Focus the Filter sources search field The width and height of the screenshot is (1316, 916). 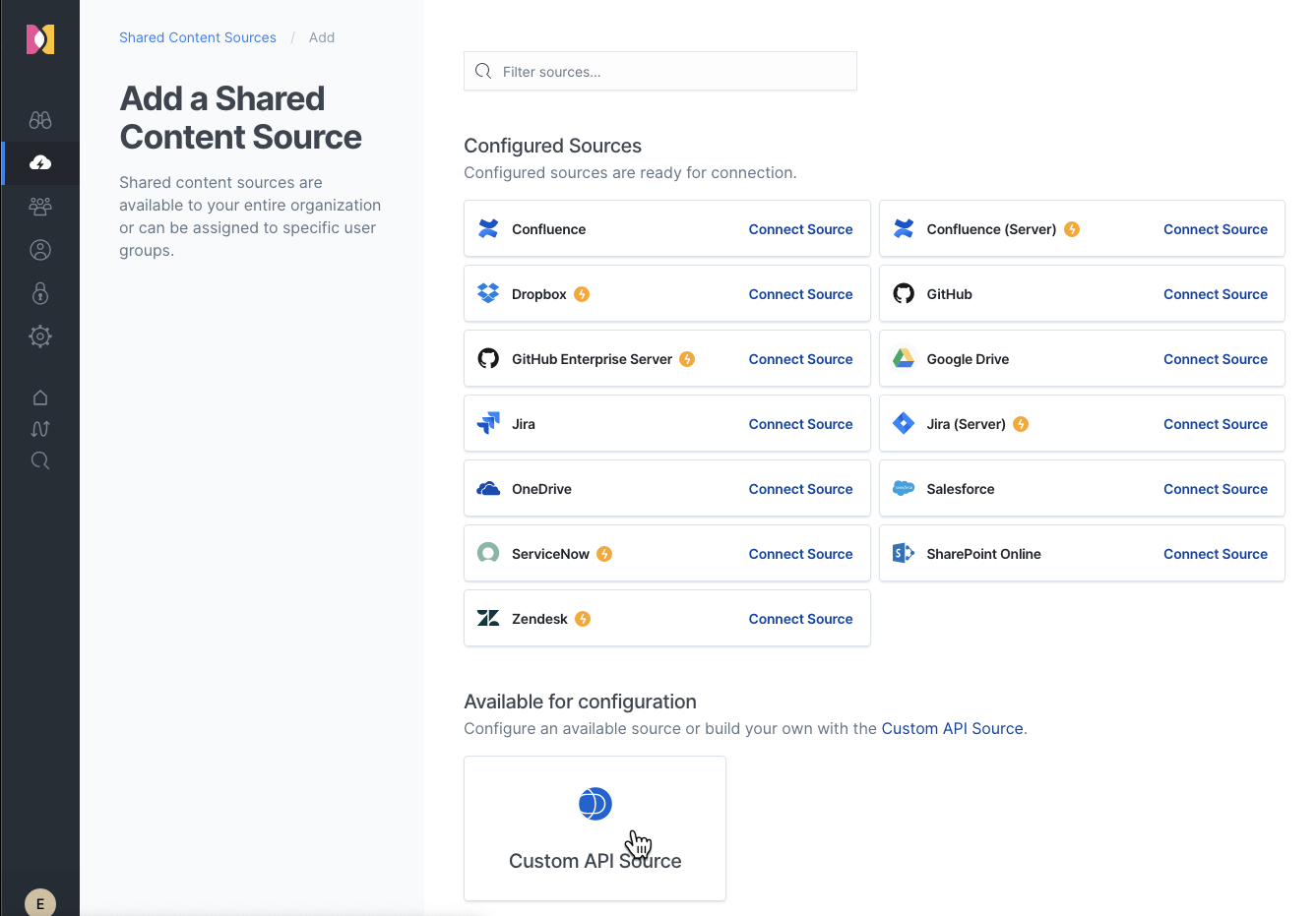tap(660, 71)
